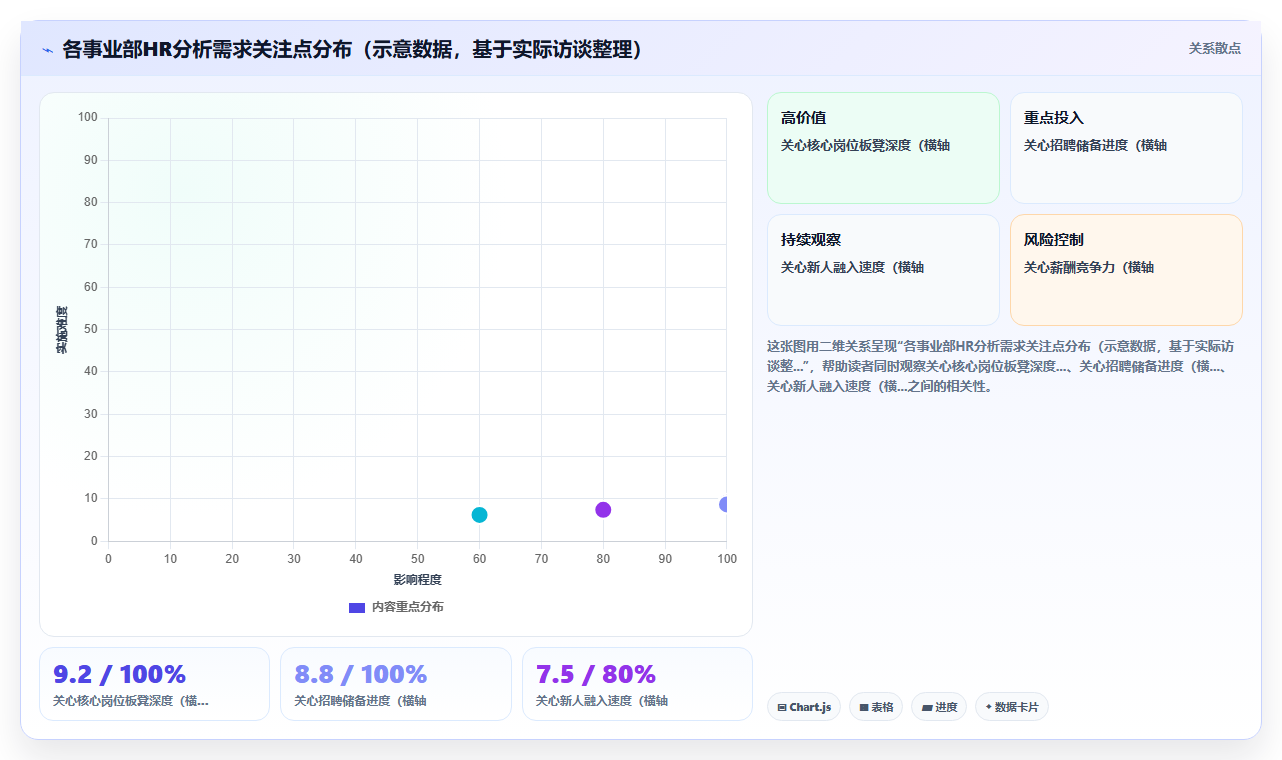Open the 高价值 quadrant card
This screenshot has height=760, width=1282.
tap(883, 148)
